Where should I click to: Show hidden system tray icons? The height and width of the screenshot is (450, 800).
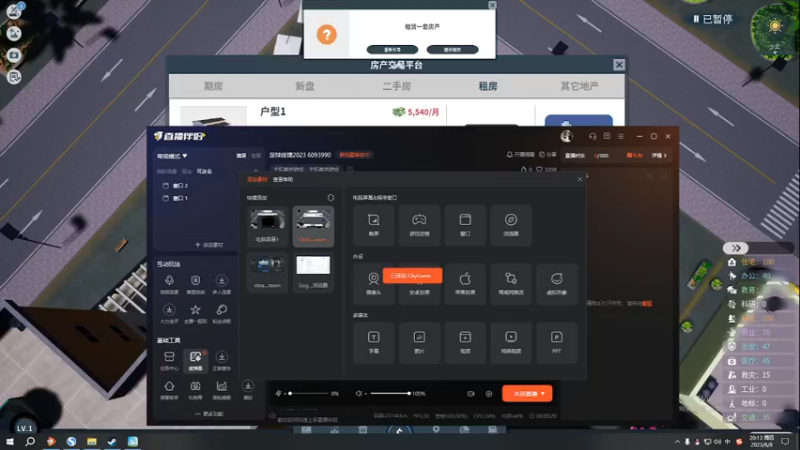[678, 442]
